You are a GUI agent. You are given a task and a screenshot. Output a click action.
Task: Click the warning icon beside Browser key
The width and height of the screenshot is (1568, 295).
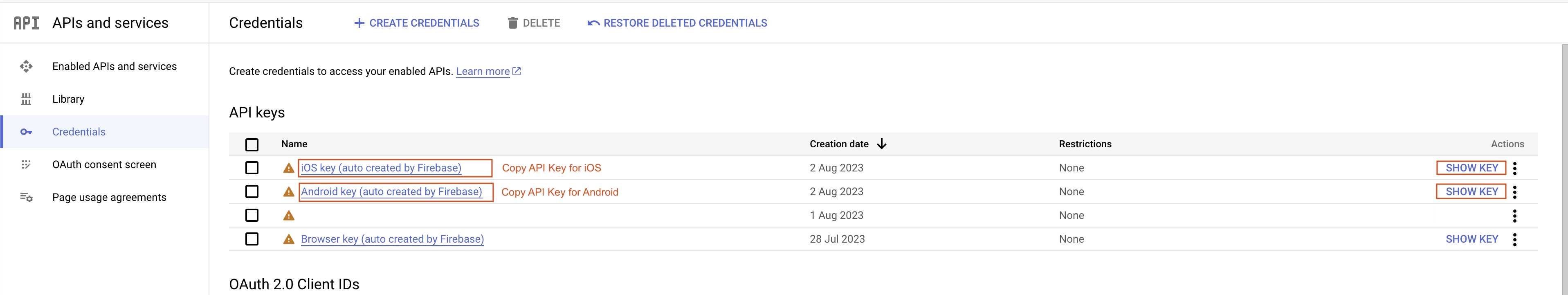point(288,239)
